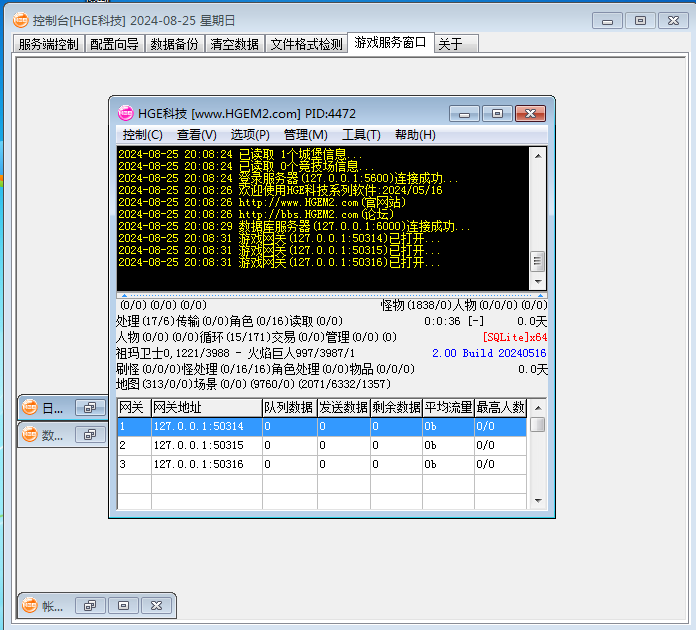
Task: Restore the minimized "数..." window
Action: tap(90, 435)
